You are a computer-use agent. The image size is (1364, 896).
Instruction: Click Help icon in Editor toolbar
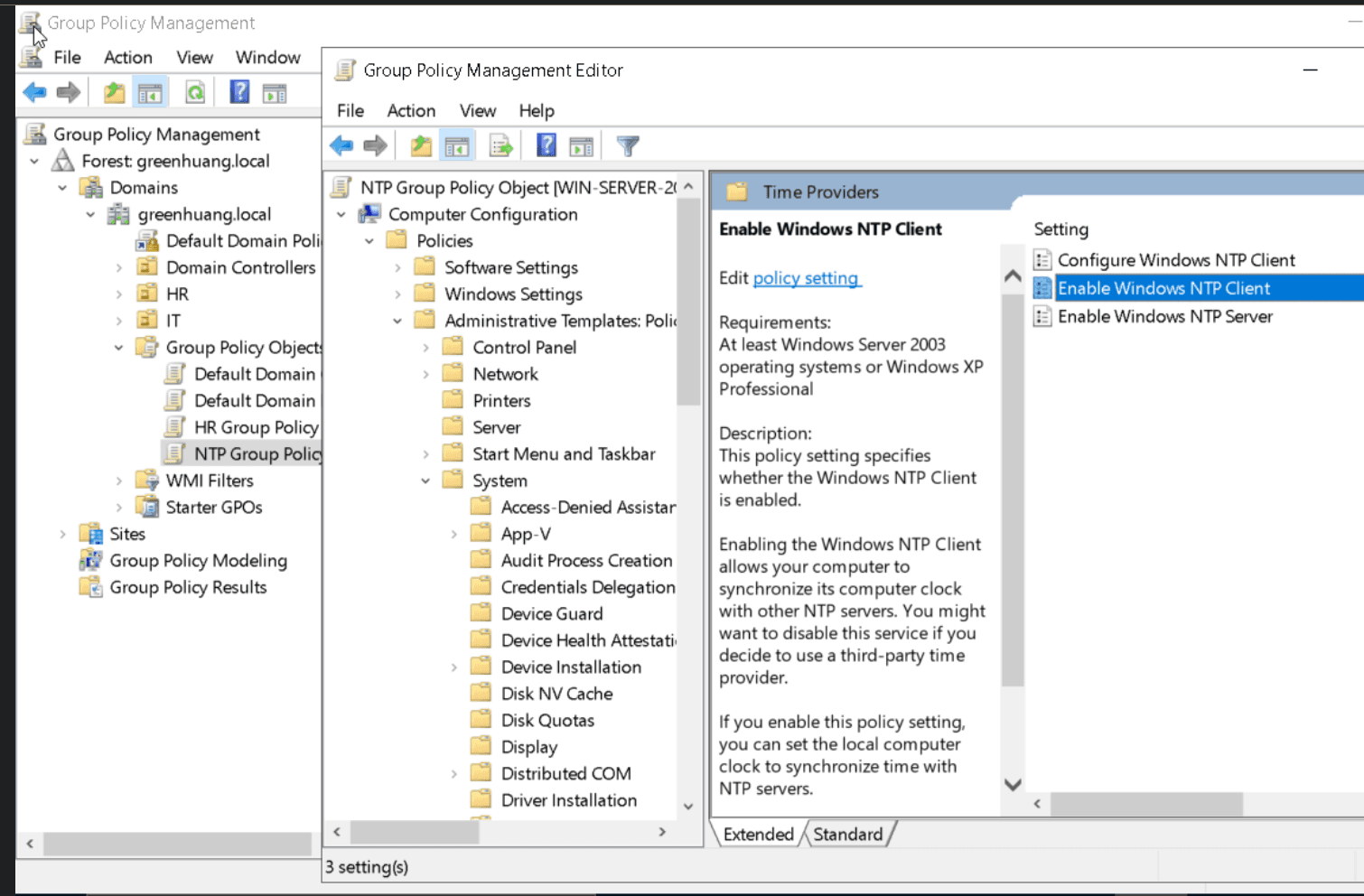tap(547, 145)
